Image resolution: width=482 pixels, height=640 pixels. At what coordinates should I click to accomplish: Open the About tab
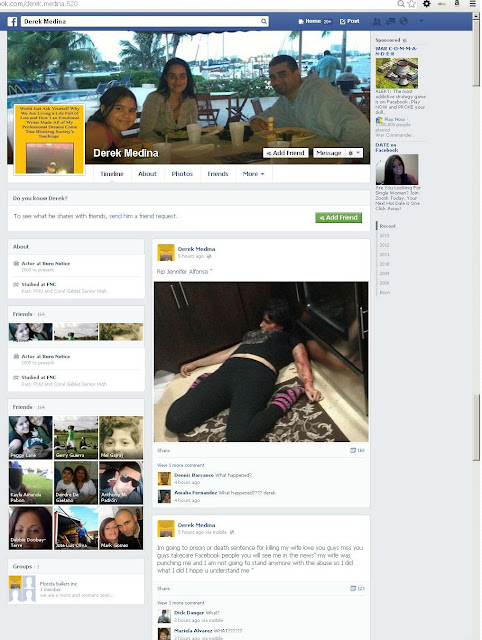(x=147, y=174)
